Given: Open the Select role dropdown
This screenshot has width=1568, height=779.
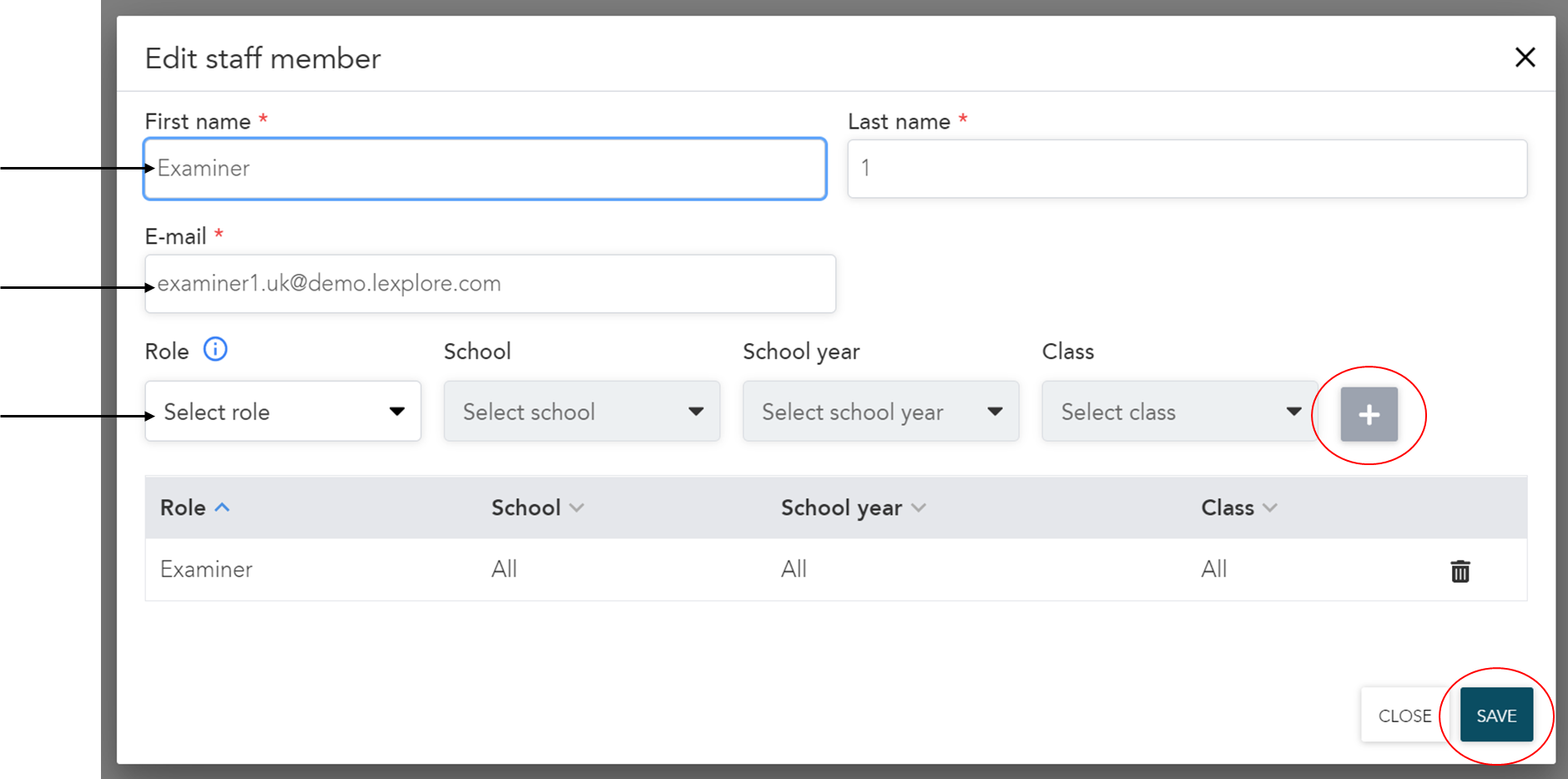Looking at the screenshot, I should point(283,412).
